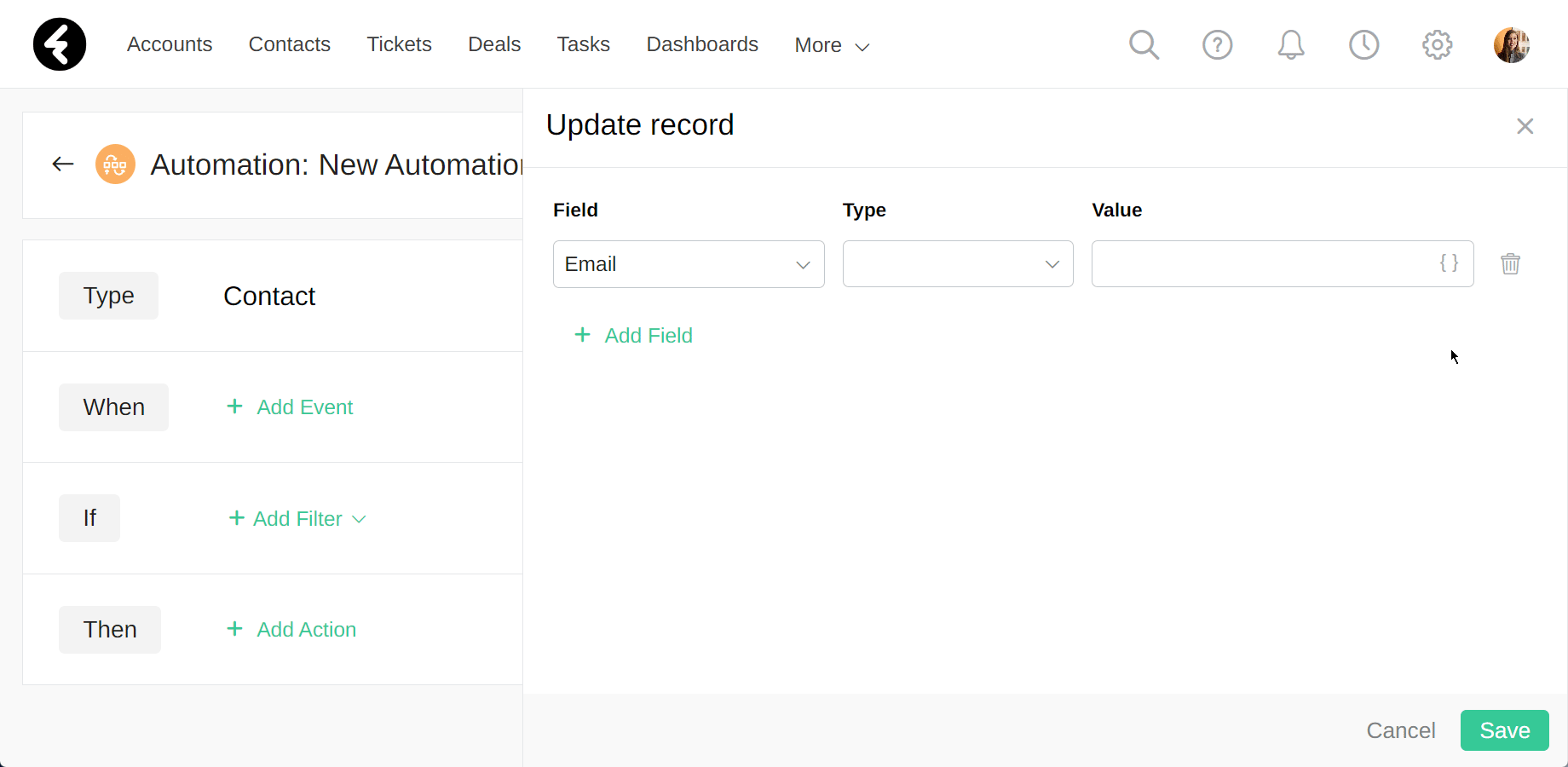The width and height of the screenshot is (1568, 767).
Task: Click the Then label
Action: 110,630
